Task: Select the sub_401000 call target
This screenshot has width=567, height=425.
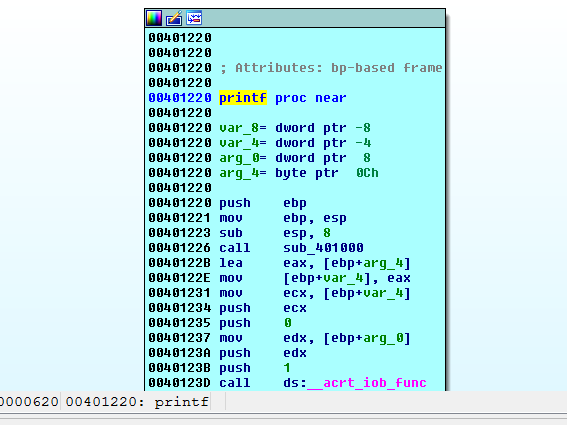Action: [x=323, y=248]
